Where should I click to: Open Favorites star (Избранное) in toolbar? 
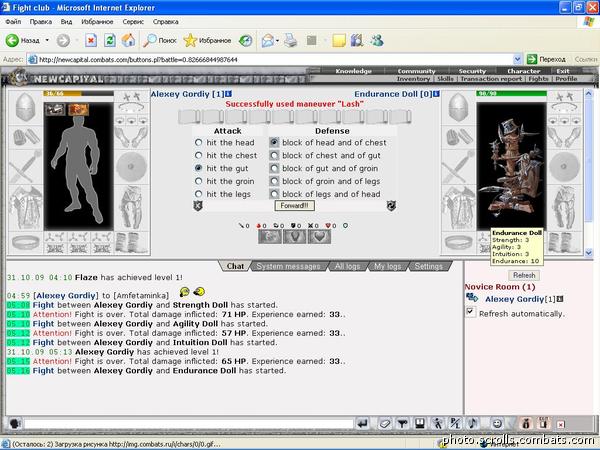[207, 40]
